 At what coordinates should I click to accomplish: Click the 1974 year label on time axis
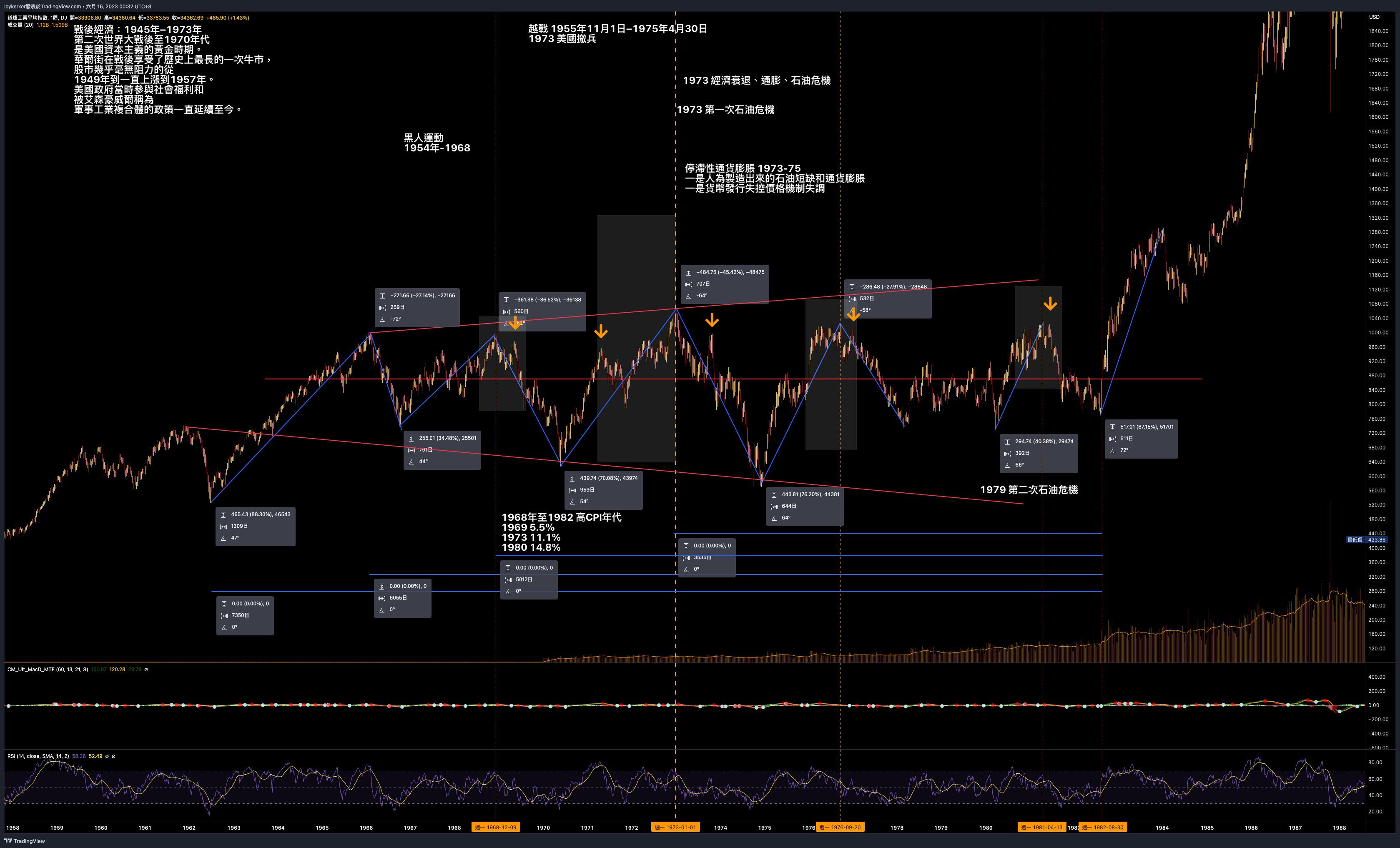(720, 828)
